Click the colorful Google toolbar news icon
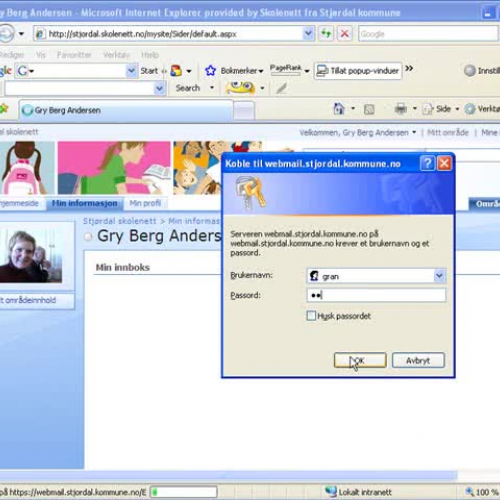Screen dimensions: 500x500 tap(176, 71)
